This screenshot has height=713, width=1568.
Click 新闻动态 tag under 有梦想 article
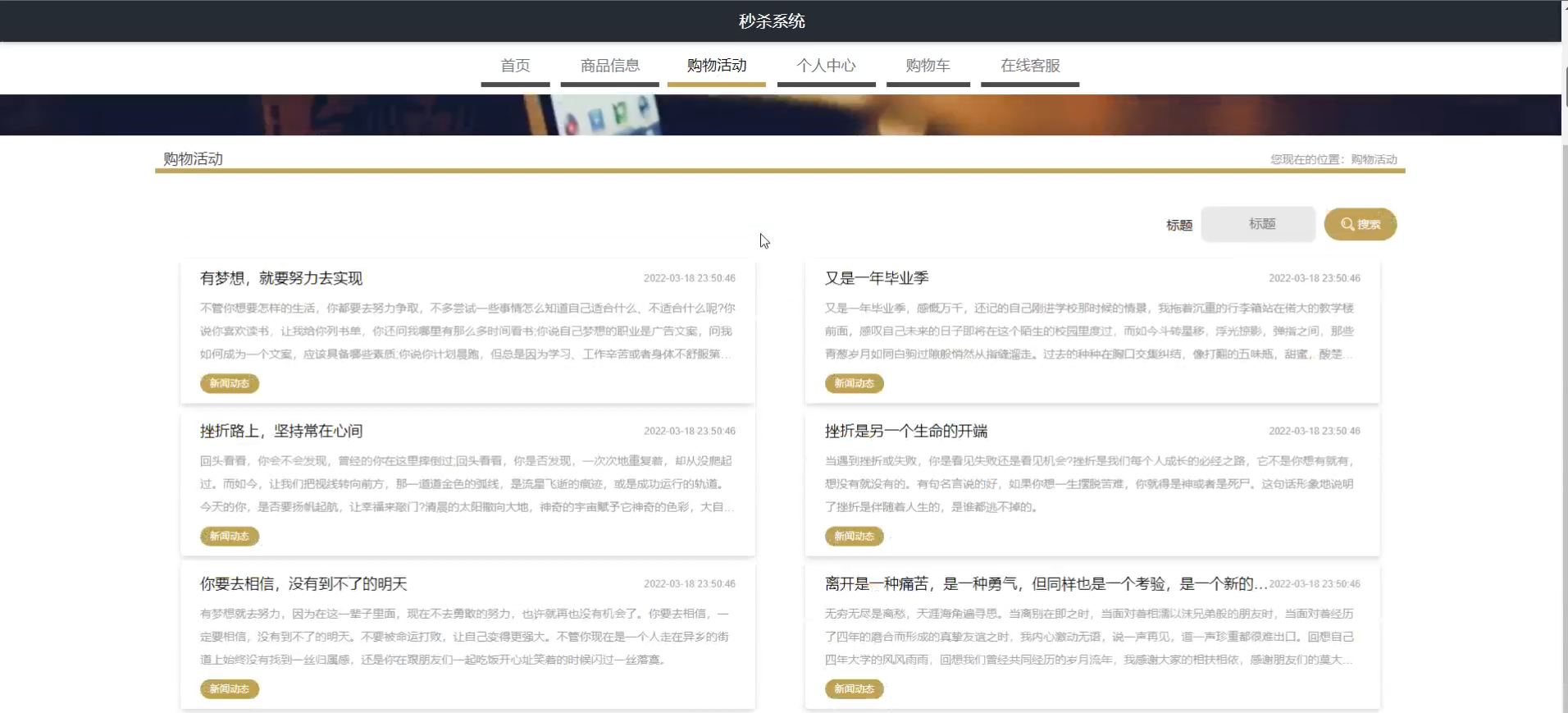(x=230, y=383)
